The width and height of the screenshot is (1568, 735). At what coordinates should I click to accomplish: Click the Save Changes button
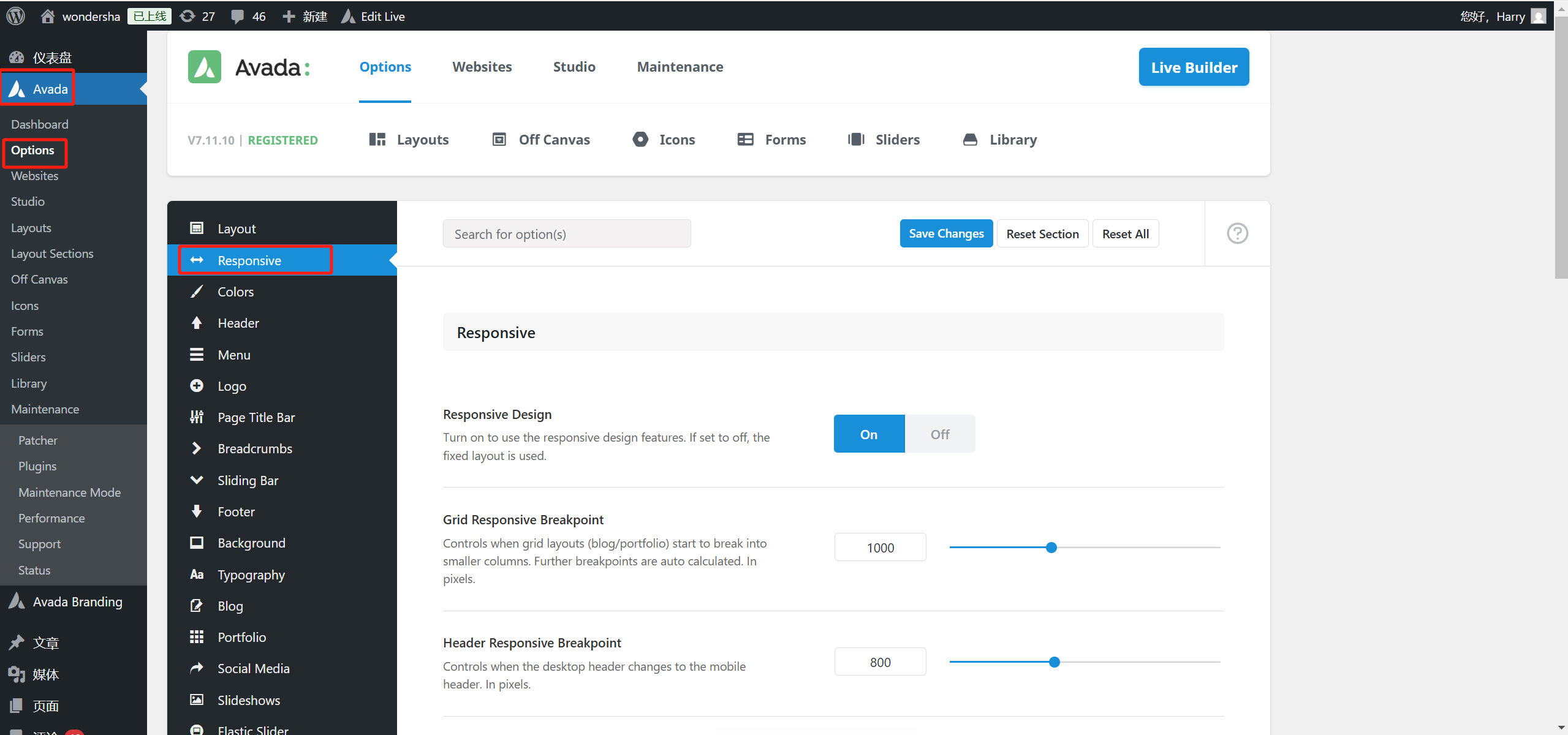point(945,234)
